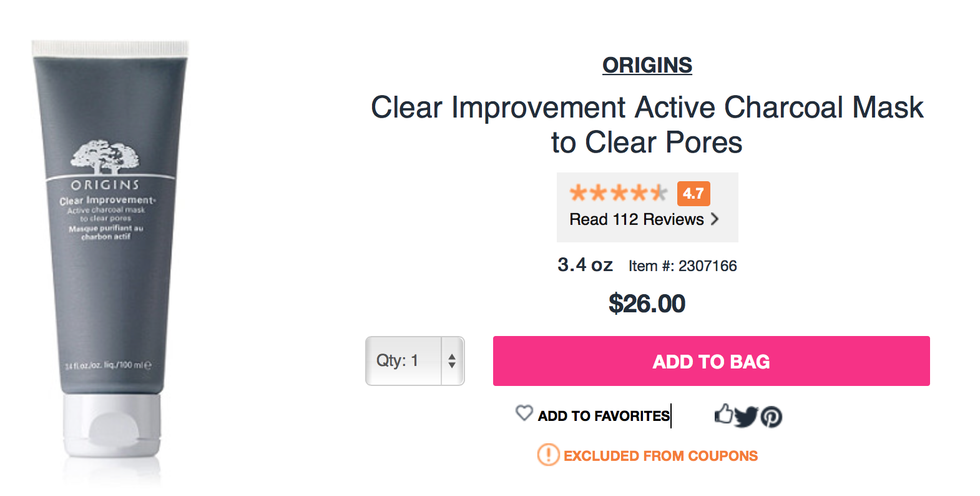The height and width of the screenshot is (496, 980).
Task: Click the Item # 2307166 text
Action: (683, 267)
